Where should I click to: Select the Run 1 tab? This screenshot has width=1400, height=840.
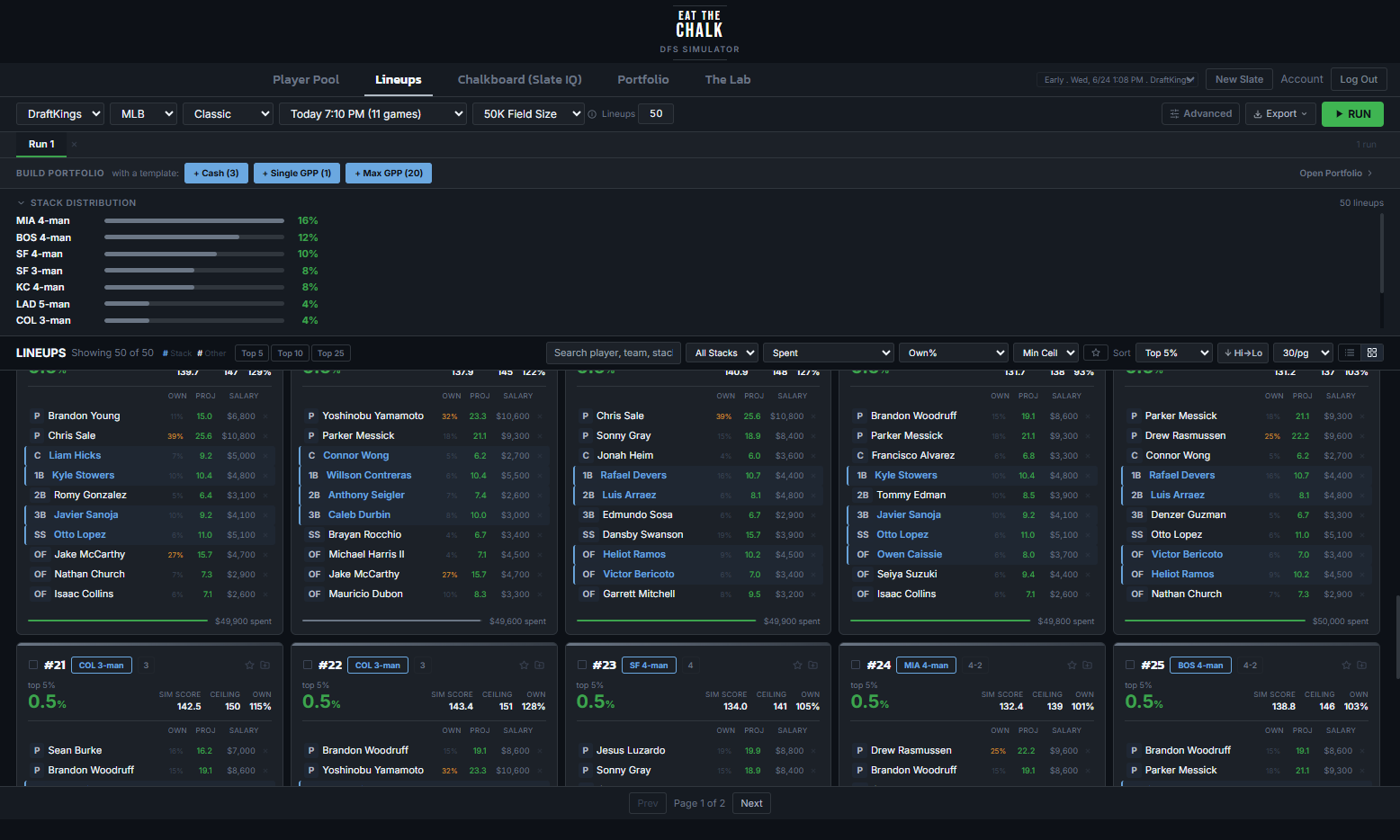pos(41,144)
